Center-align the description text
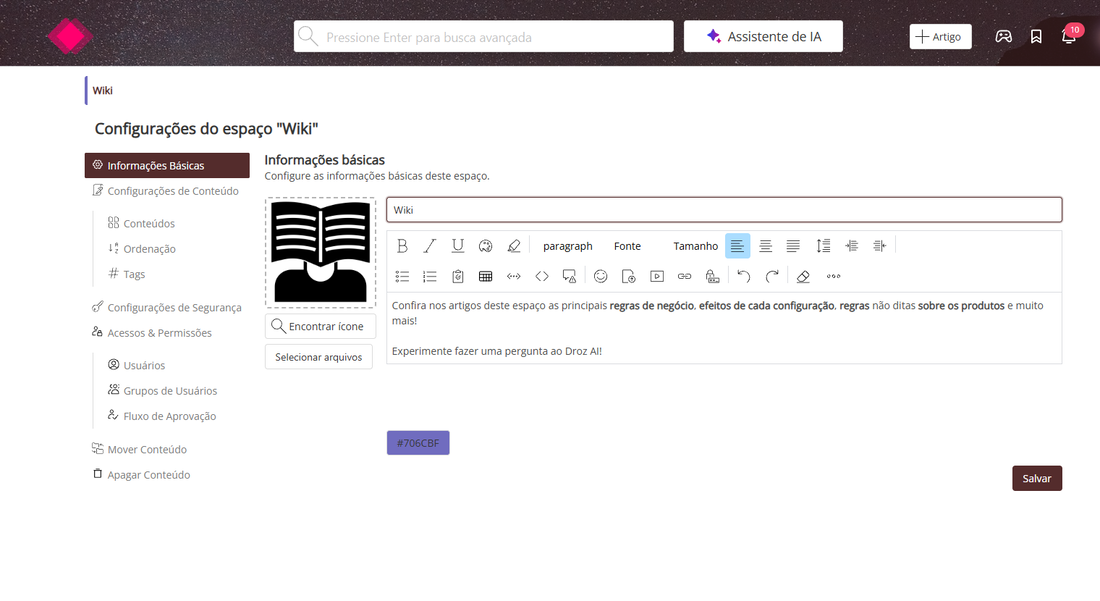This screenshot has height=601, width=1100. click(x=765, y=246)
